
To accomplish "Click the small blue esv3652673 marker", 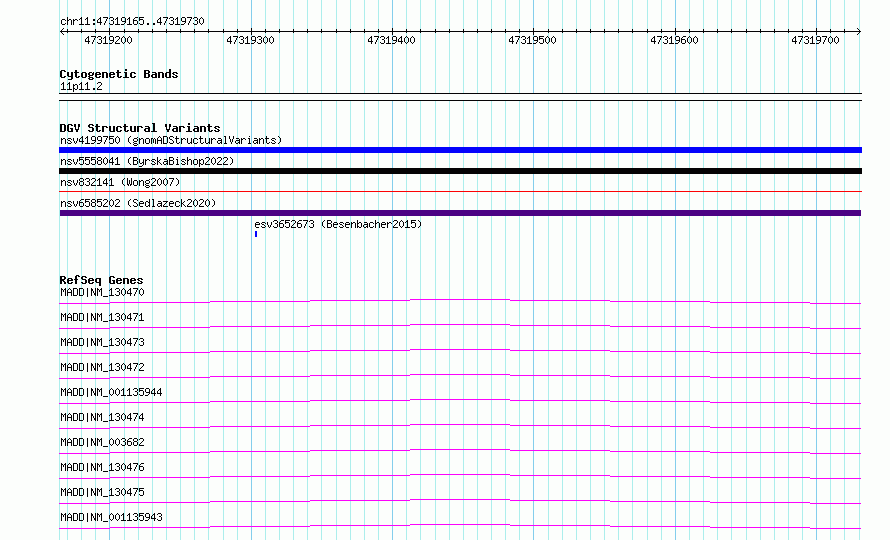I will pos(256,234).
